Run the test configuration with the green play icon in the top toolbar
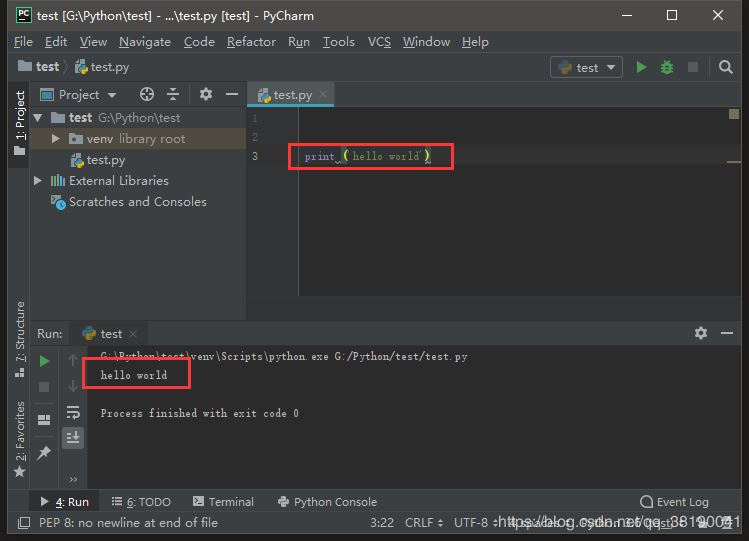Image resolution: width=749 pixels, height=541 pixels. [x=641, y=67]
